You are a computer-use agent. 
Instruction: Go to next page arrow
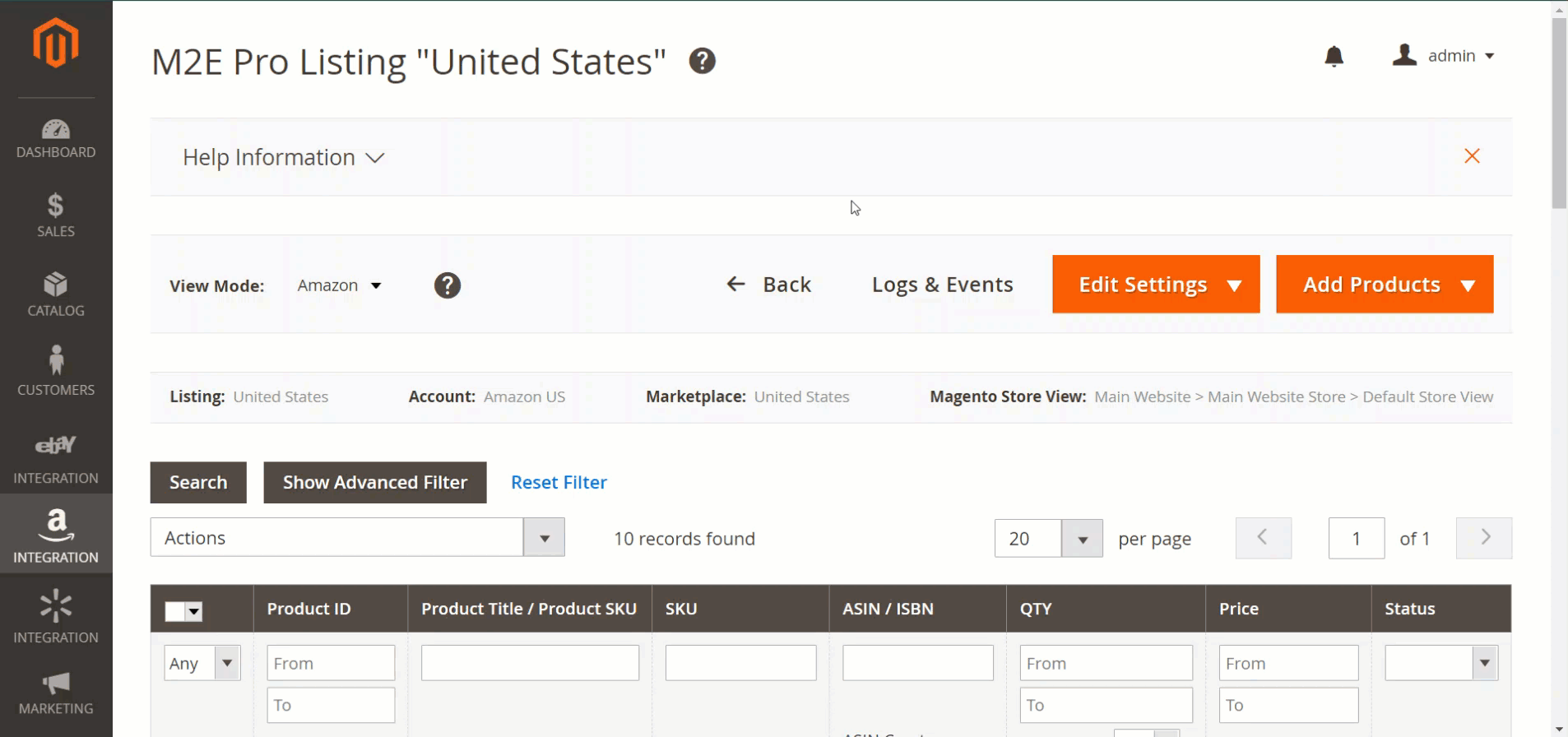coord(1483,538)
